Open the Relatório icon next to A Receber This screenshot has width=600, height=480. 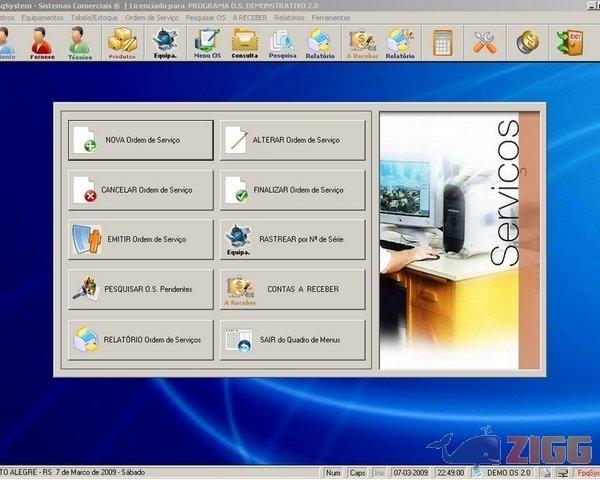coord(400,43)
